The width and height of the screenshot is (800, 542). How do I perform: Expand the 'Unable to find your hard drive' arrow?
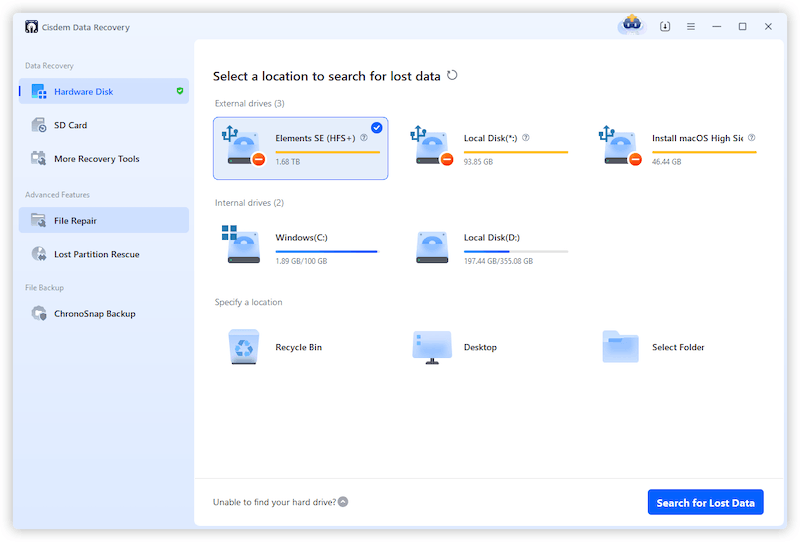pos(343,502)
